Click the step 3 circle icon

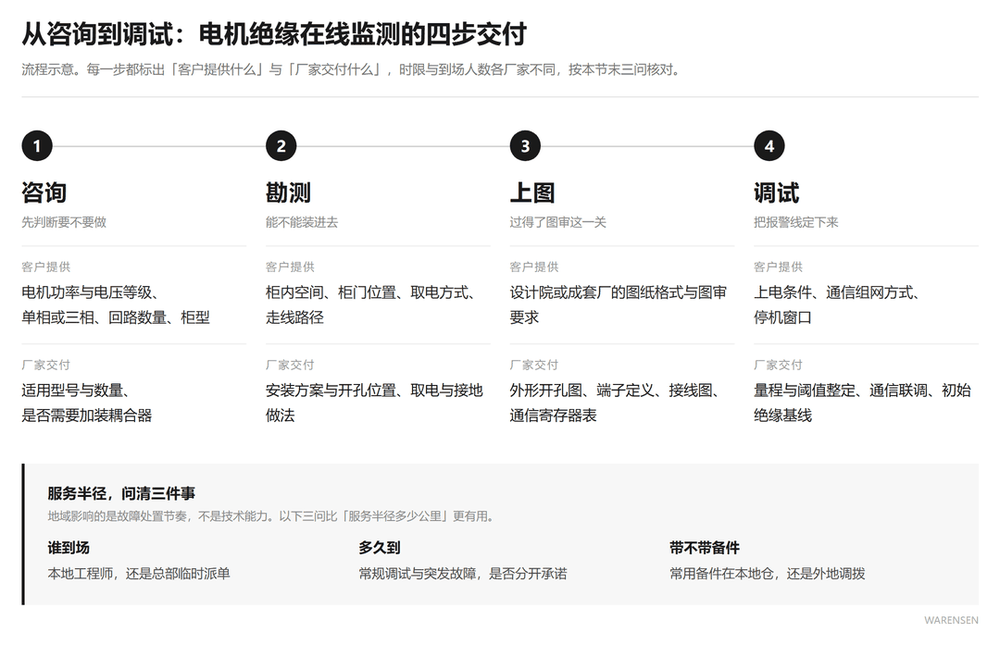point(525,146)
